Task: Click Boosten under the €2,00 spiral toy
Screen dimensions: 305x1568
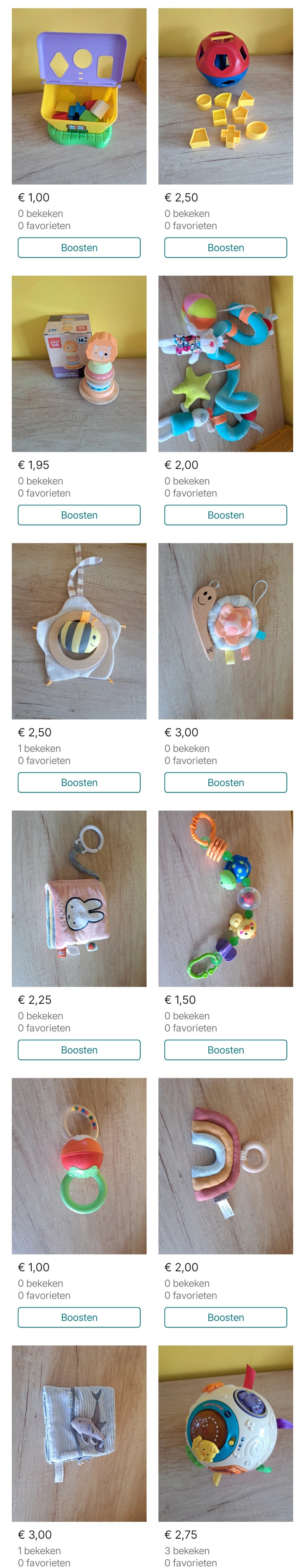Action: coord(225,515)
